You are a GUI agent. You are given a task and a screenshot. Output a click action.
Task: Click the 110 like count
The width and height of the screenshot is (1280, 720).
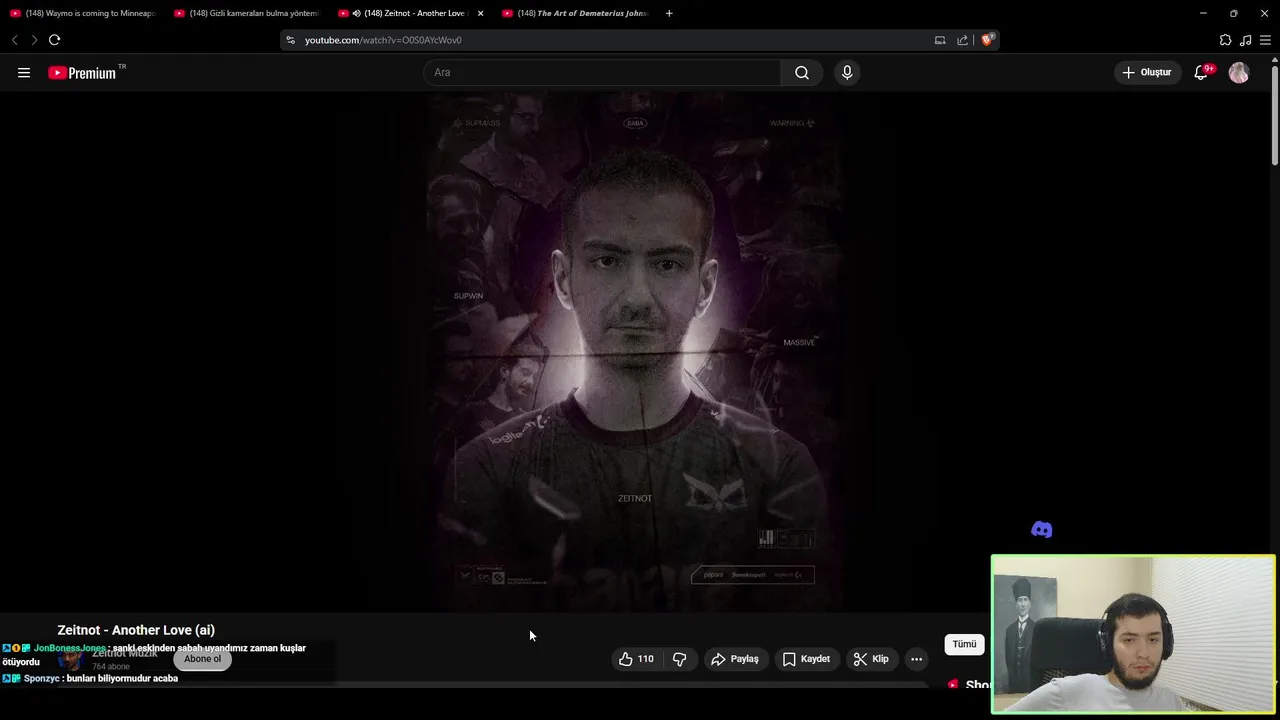click(646, 659)
